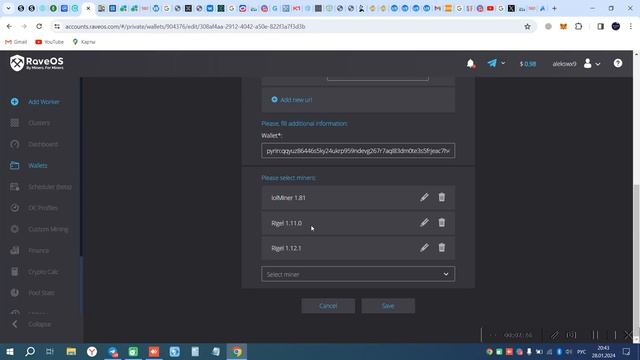Screen dimensions: 640x360
Task: Edit the Rigel 1.12.1 miner entry
Action: [x=424, y=248]
